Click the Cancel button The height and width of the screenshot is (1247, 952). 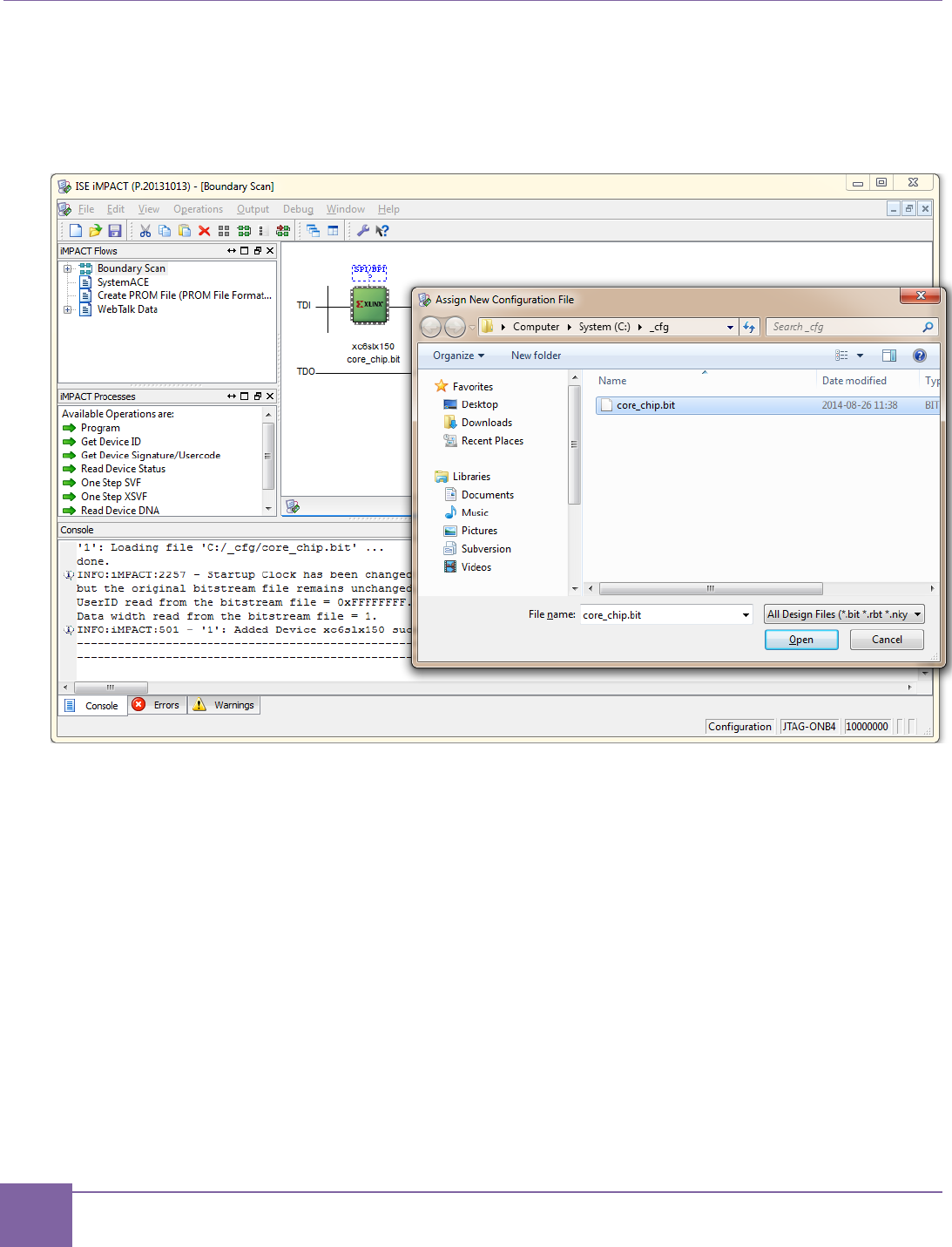point(887,640)
